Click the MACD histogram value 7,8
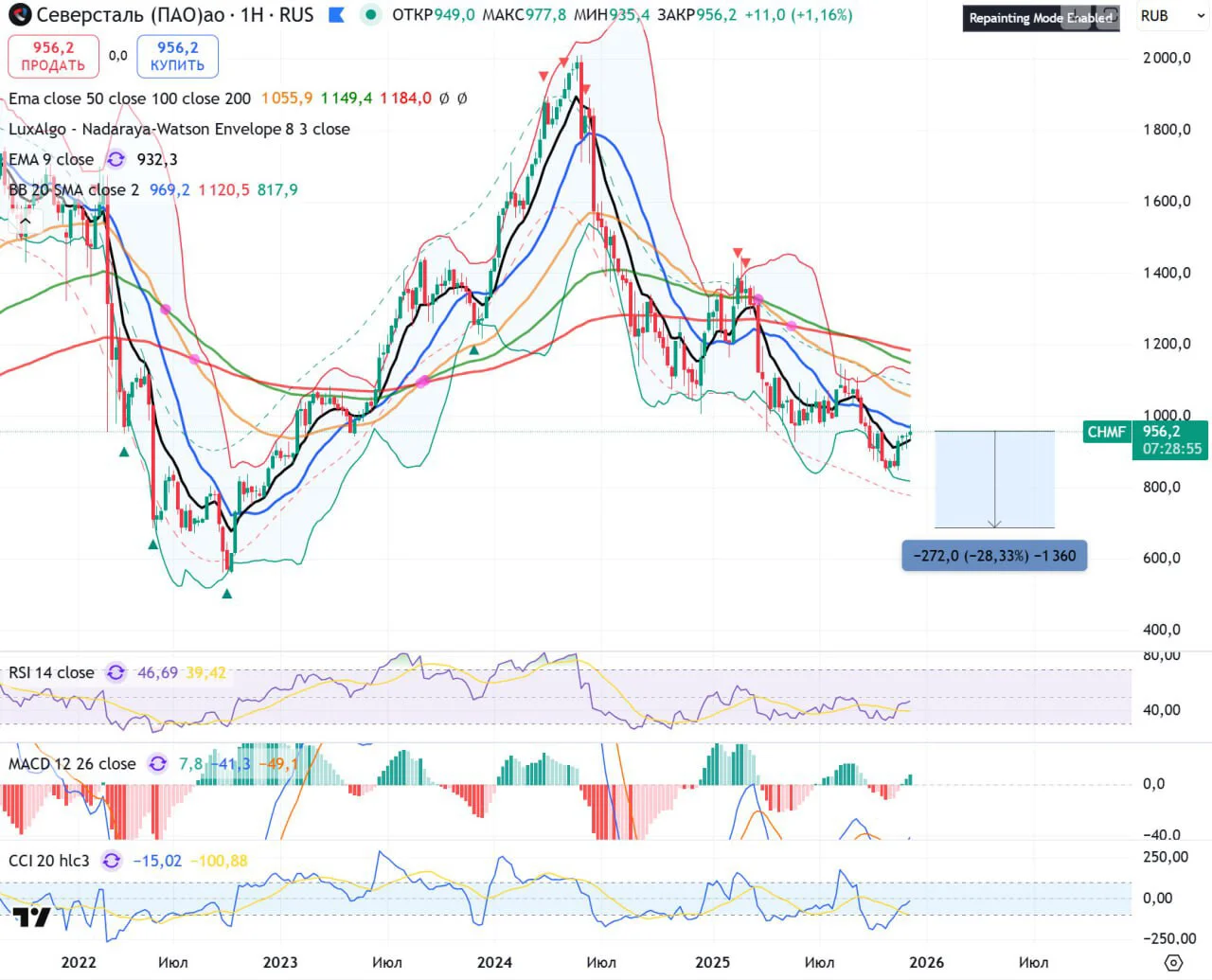Image resolution: width=1212 pixels, height=980 pixels. pos(190,763)
